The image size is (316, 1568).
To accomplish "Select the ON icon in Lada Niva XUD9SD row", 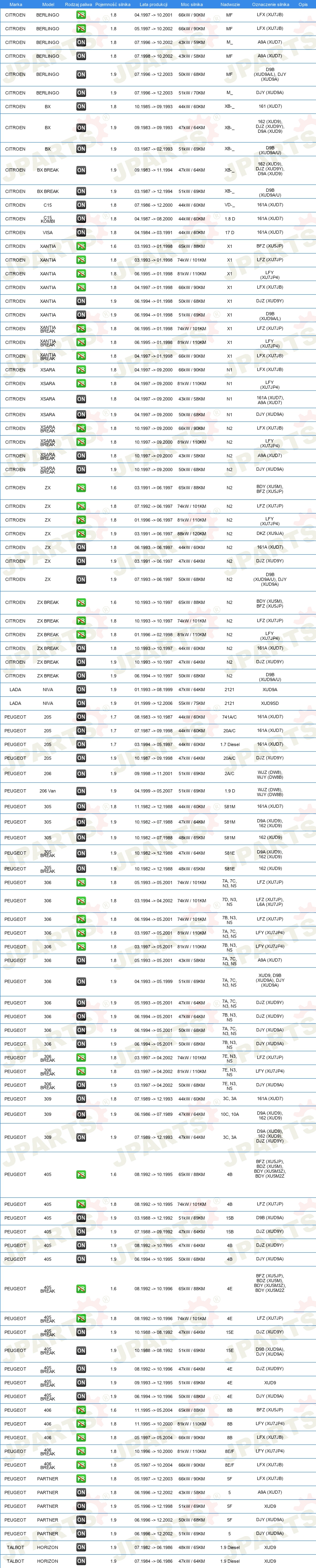I will 81,704.
